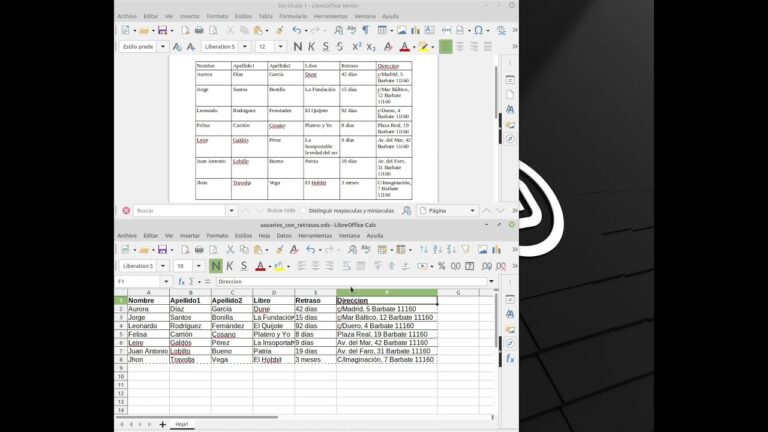
Task: Click Save icon in Calc toolbar
Action: 163,250
